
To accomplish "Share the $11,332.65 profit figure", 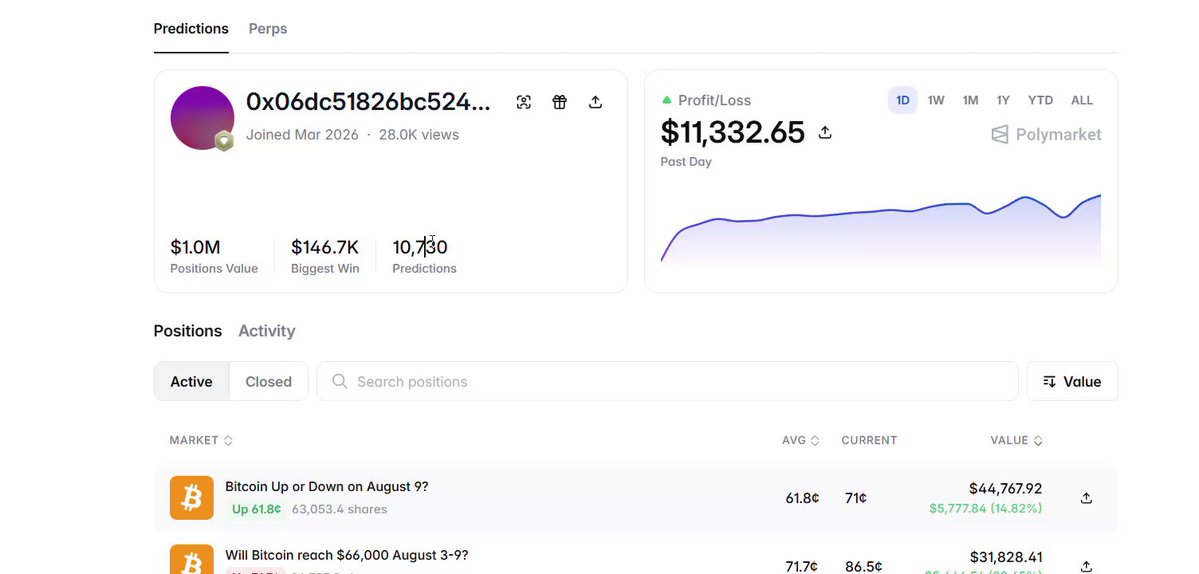I will tap(824, 132).
